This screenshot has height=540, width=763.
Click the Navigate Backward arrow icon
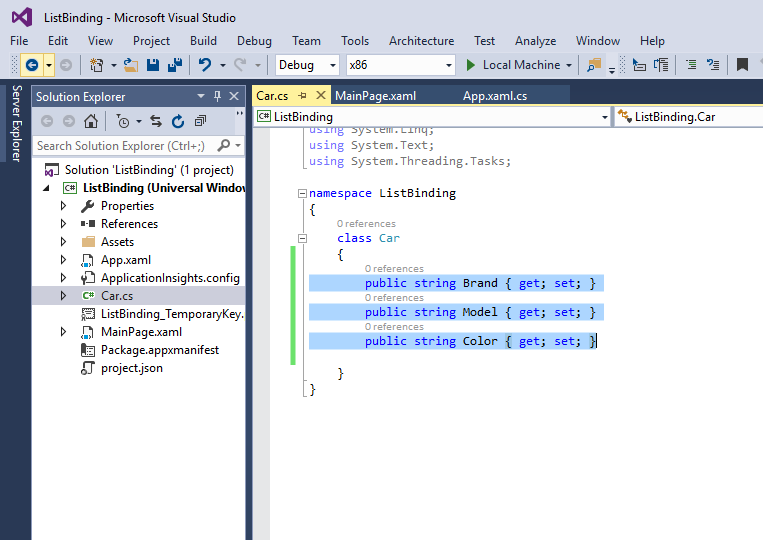(32, 65)
